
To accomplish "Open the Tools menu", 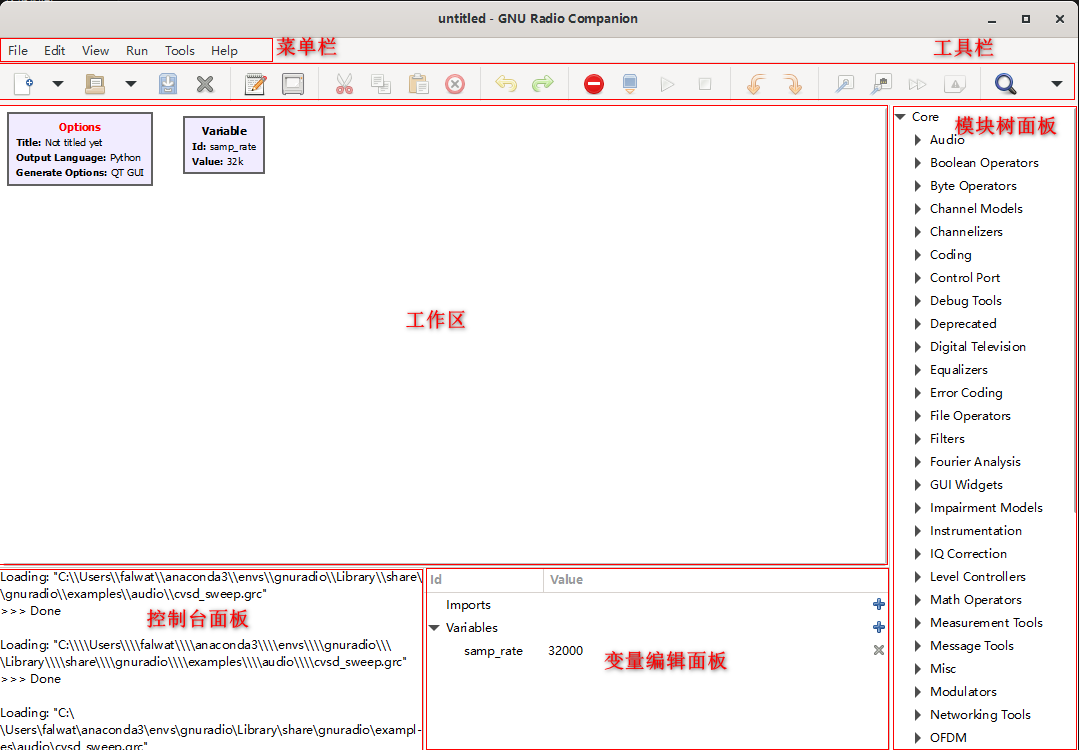I will coord(180,50).
